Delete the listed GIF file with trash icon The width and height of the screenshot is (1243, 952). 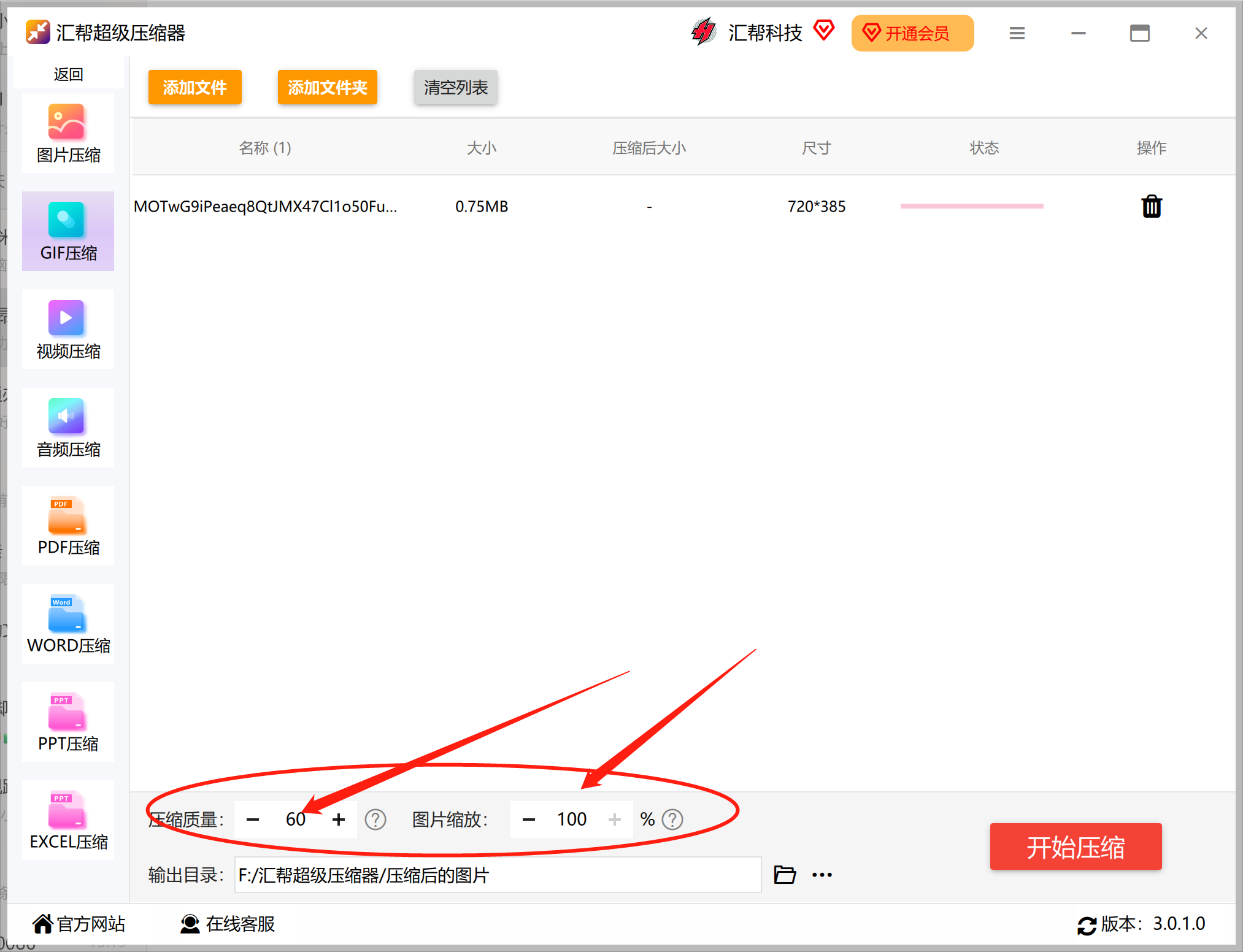[x=1152, y=206]
